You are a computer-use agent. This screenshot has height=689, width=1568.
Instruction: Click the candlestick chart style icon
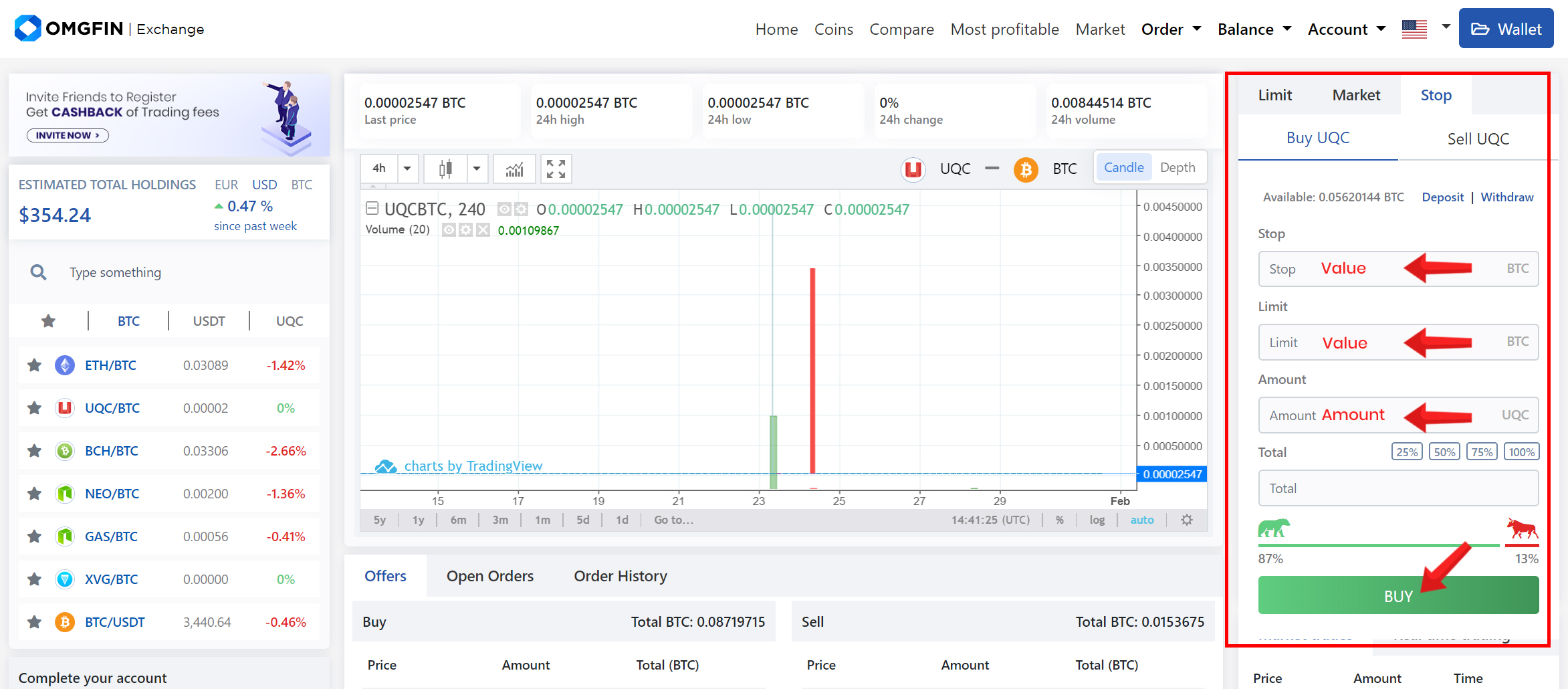(x=445, y=169)
